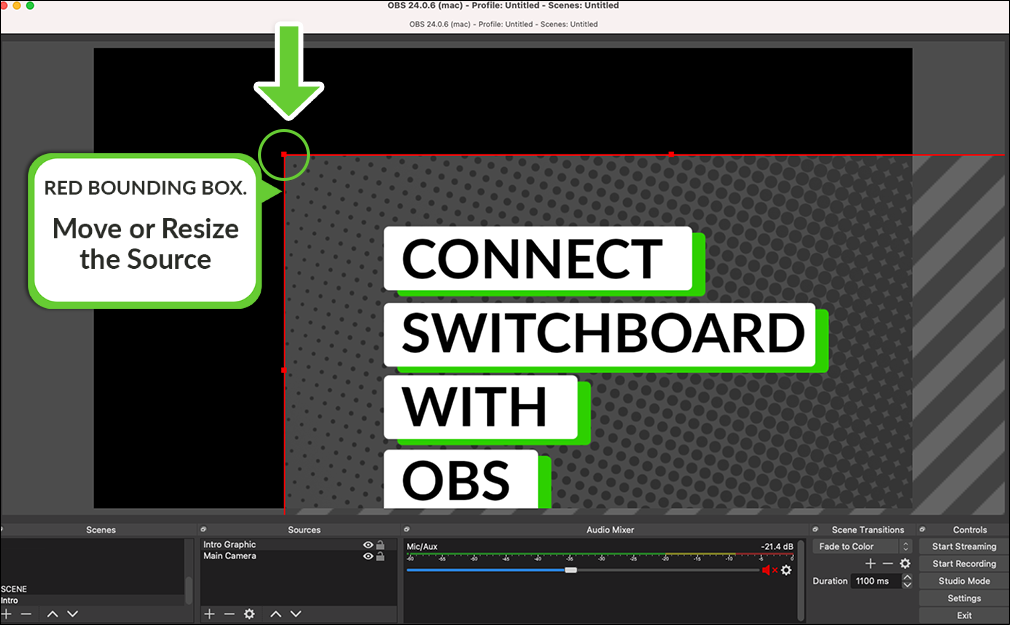Open Mic/Aux audio settings gear
Screen dimensions: 1010x625
coord(786,570)
